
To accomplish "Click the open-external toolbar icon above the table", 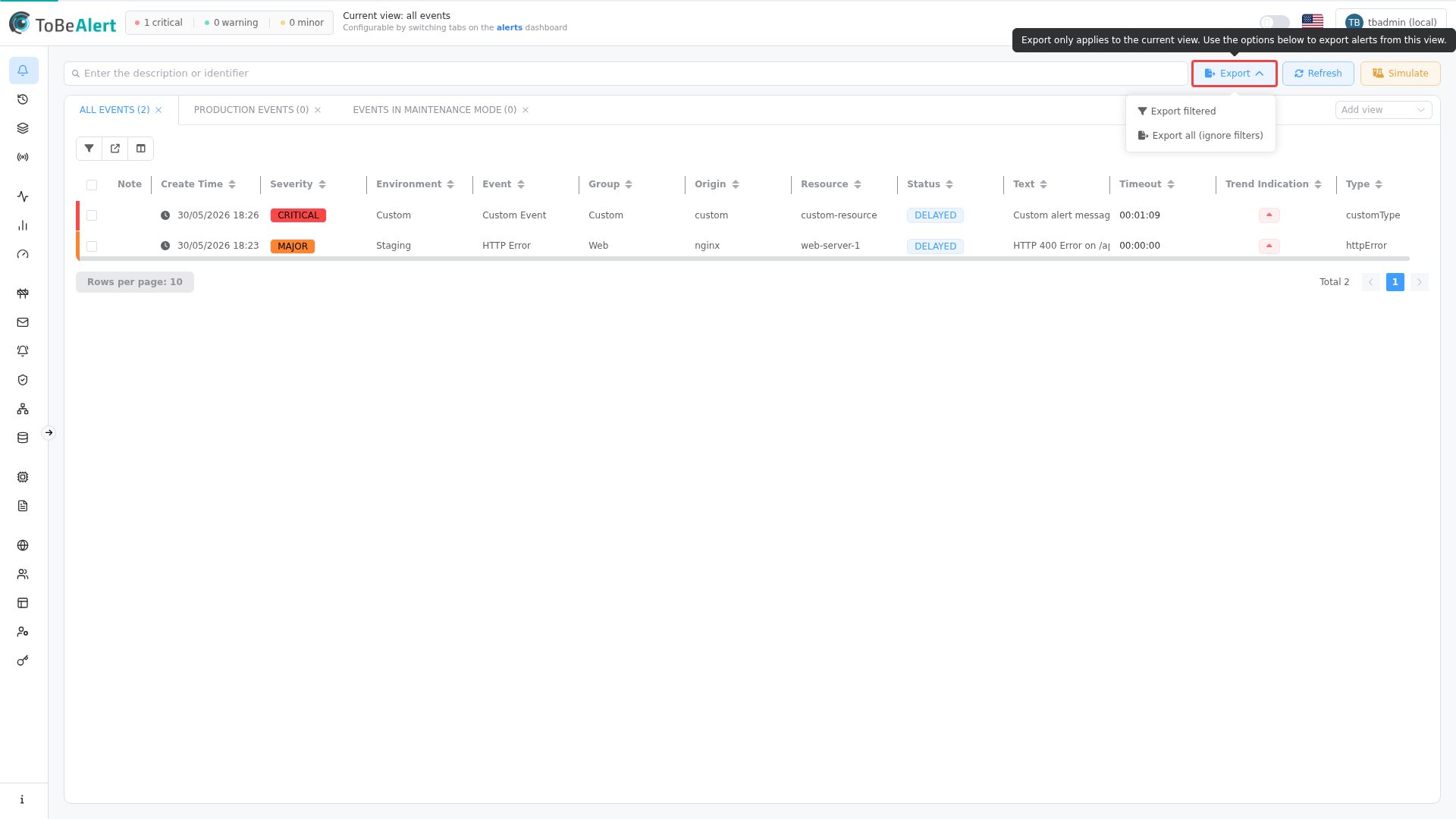I will (115, 149).
